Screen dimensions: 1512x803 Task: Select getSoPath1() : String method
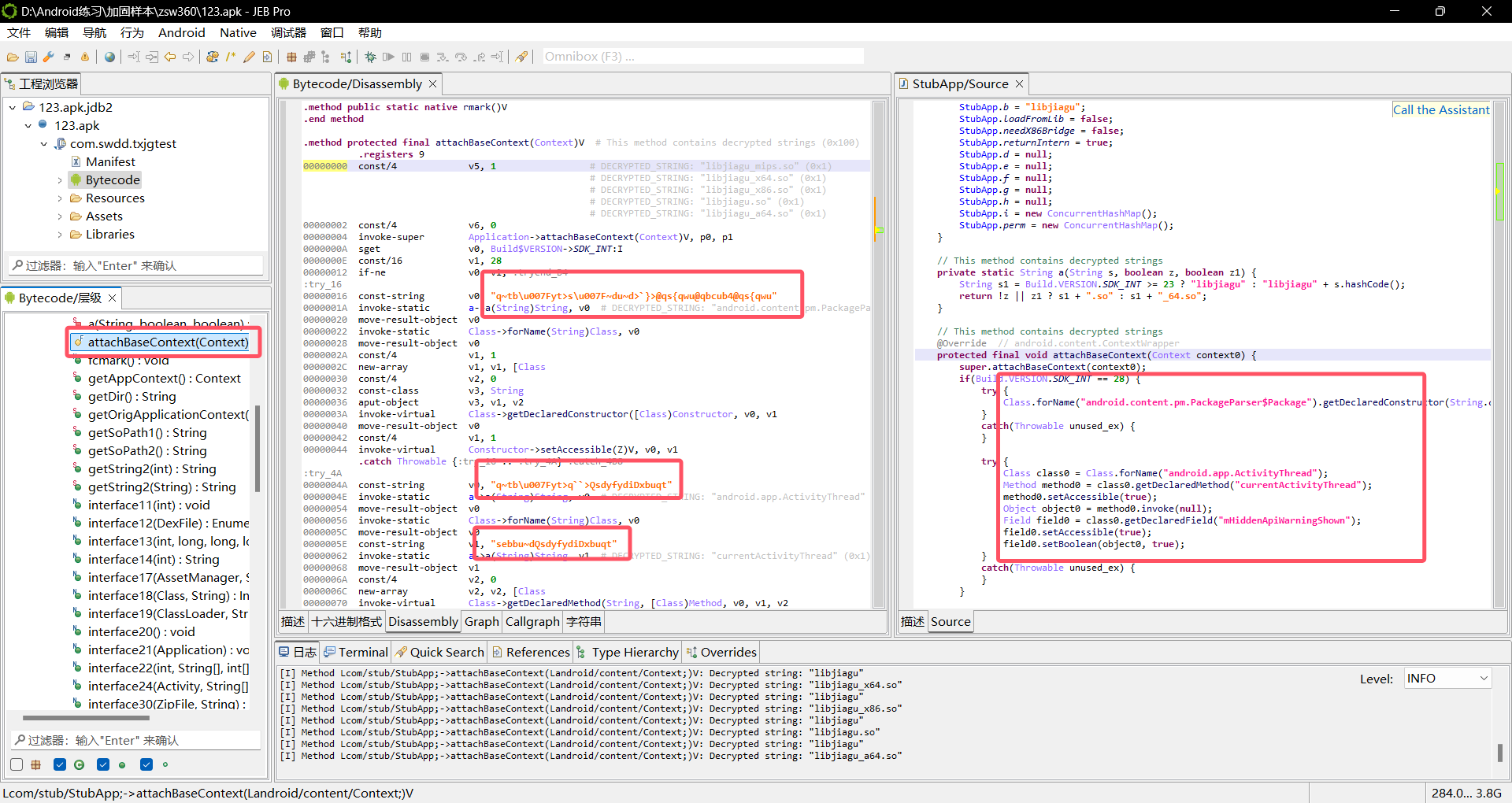[x=147, y=432]
